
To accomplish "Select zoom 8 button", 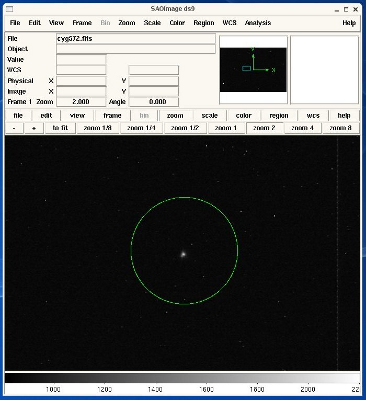I will (x=341, y=128).
